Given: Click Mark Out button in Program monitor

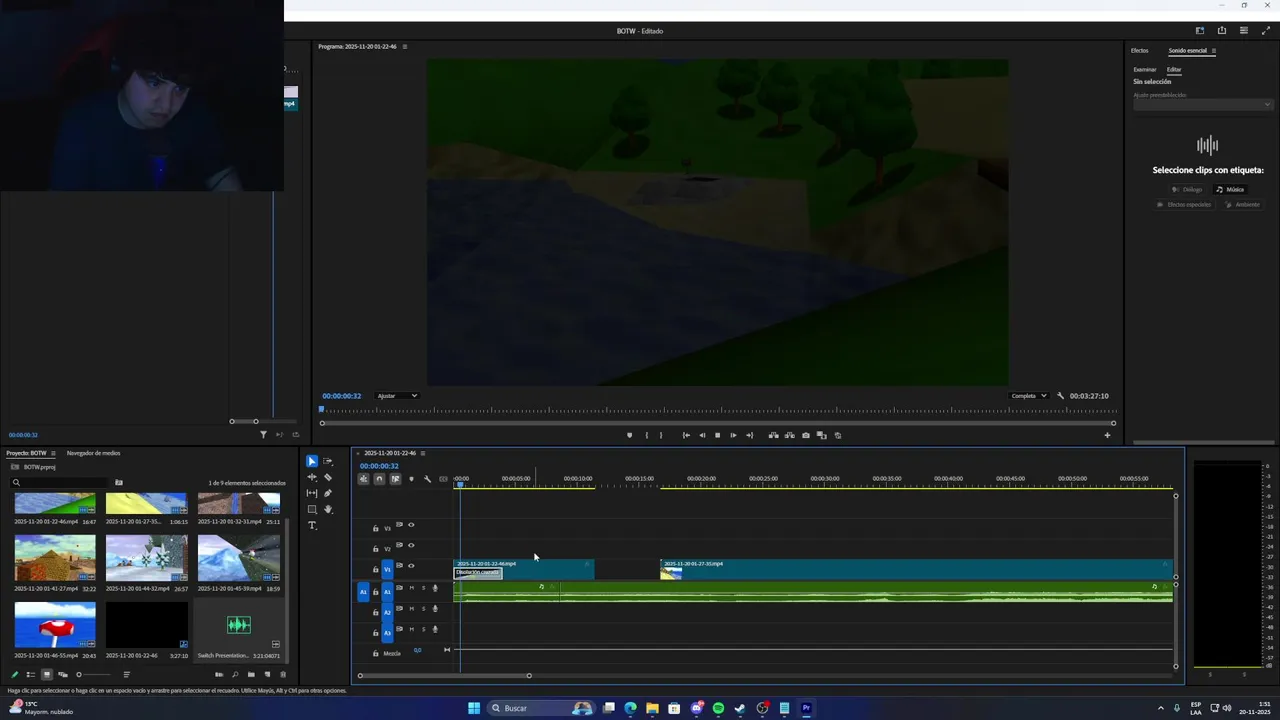Looking at the screenshot, I should [x=661, y=435].
